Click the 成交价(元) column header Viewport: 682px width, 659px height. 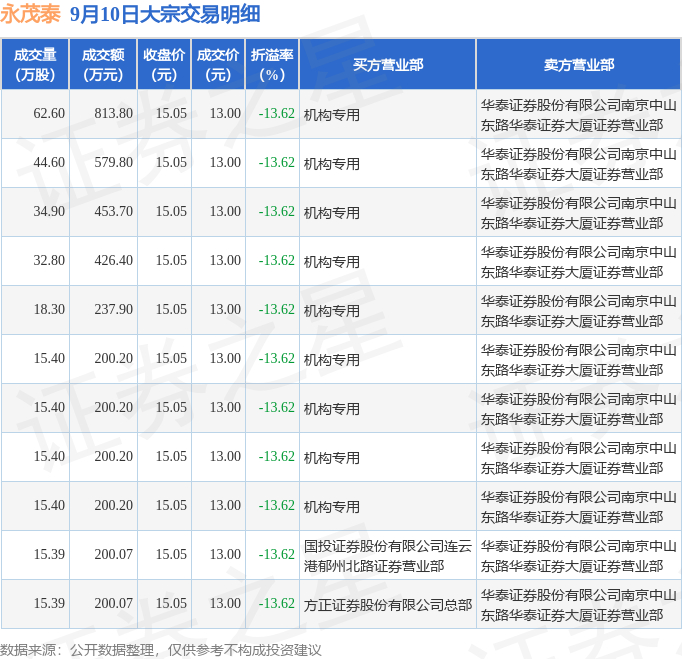pyautogui.click(x=218, y=65)
